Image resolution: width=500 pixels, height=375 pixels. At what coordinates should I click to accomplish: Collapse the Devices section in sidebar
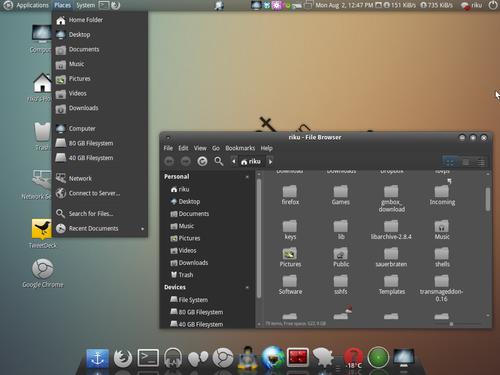tap(247, 287)
